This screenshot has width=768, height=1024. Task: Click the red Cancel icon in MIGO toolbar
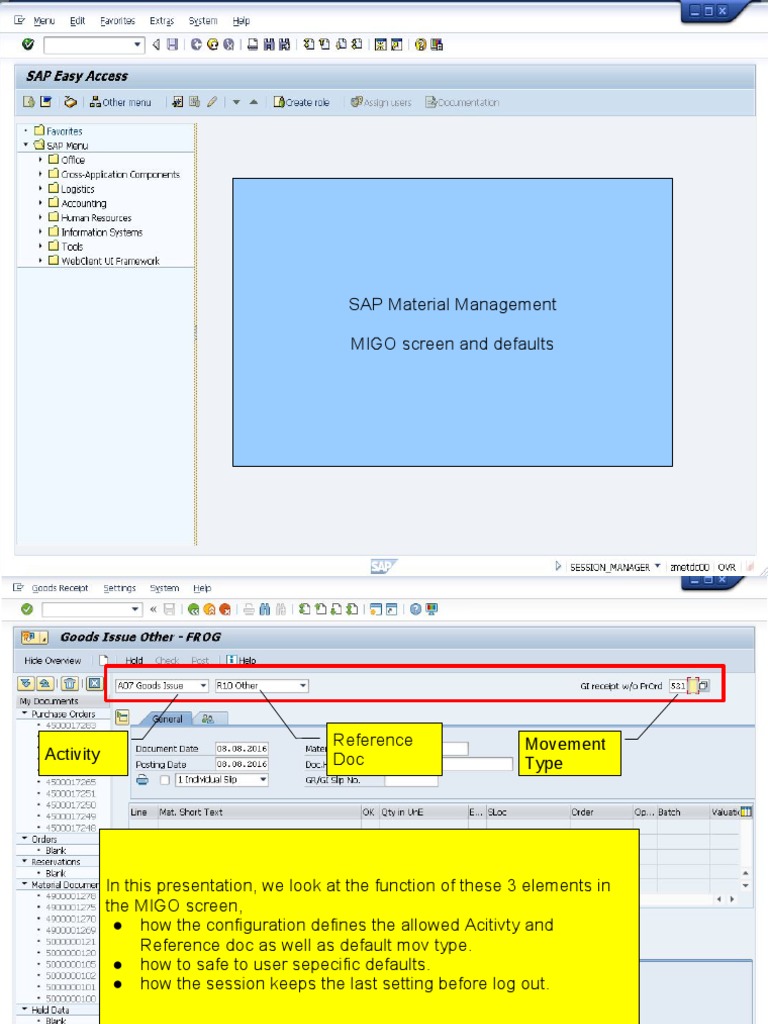click(x=225, y=609)
